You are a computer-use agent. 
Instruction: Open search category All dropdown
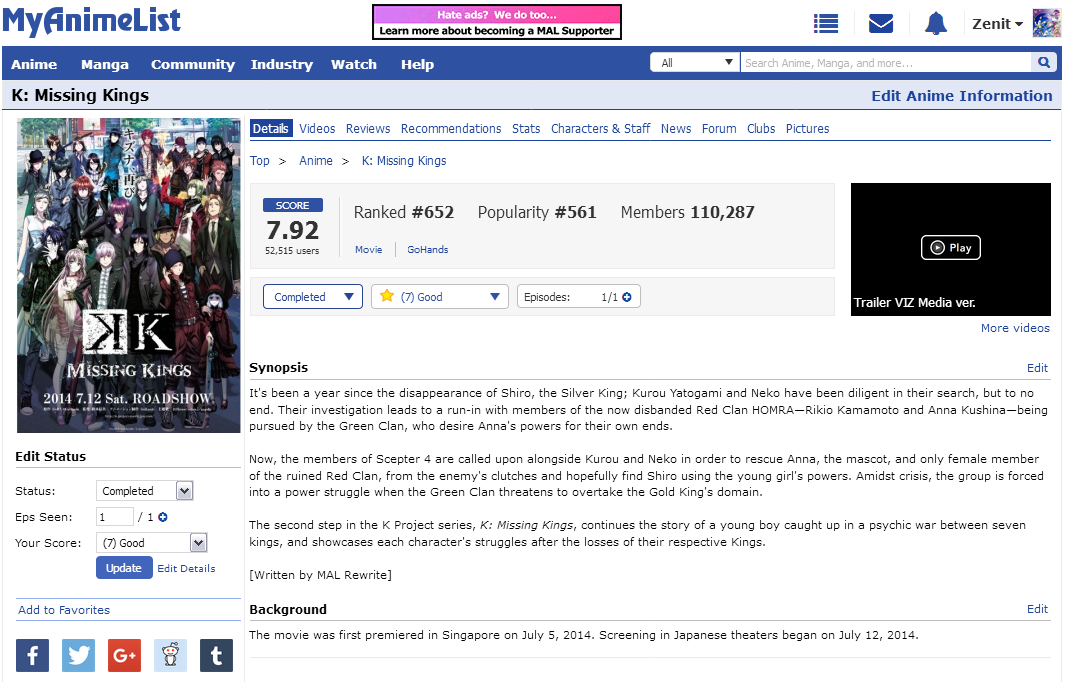[695, 63]
